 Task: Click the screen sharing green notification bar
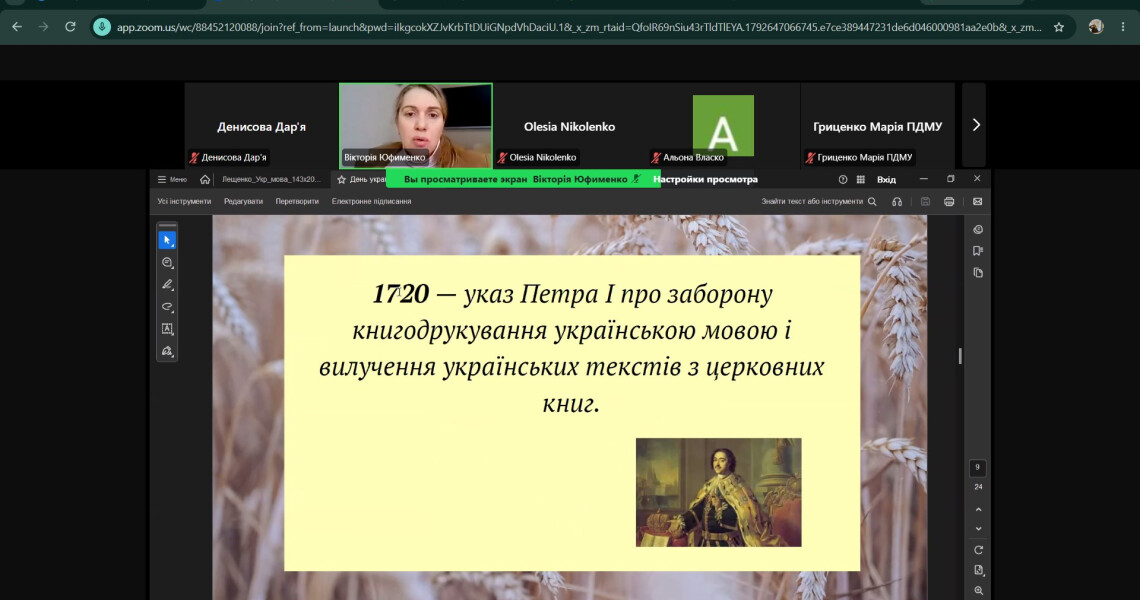pyautogui.click(x=523, y=179)
